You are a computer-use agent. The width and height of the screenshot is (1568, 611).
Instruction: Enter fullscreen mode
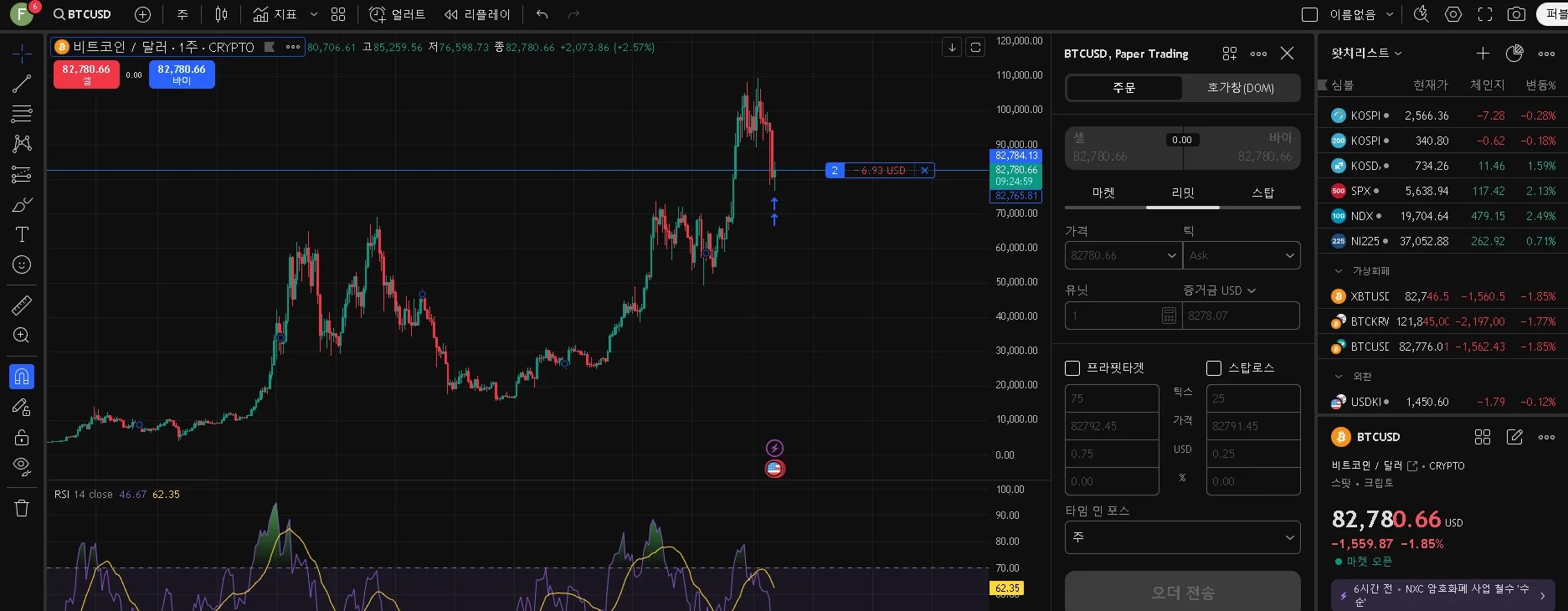pyautogui.click(x=1485, y=14)
